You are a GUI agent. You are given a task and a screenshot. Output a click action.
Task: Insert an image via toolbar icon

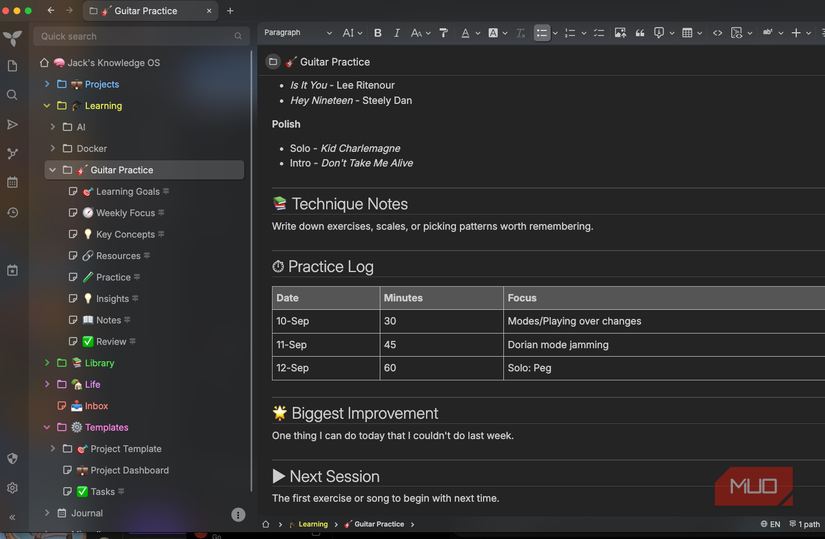620,33
